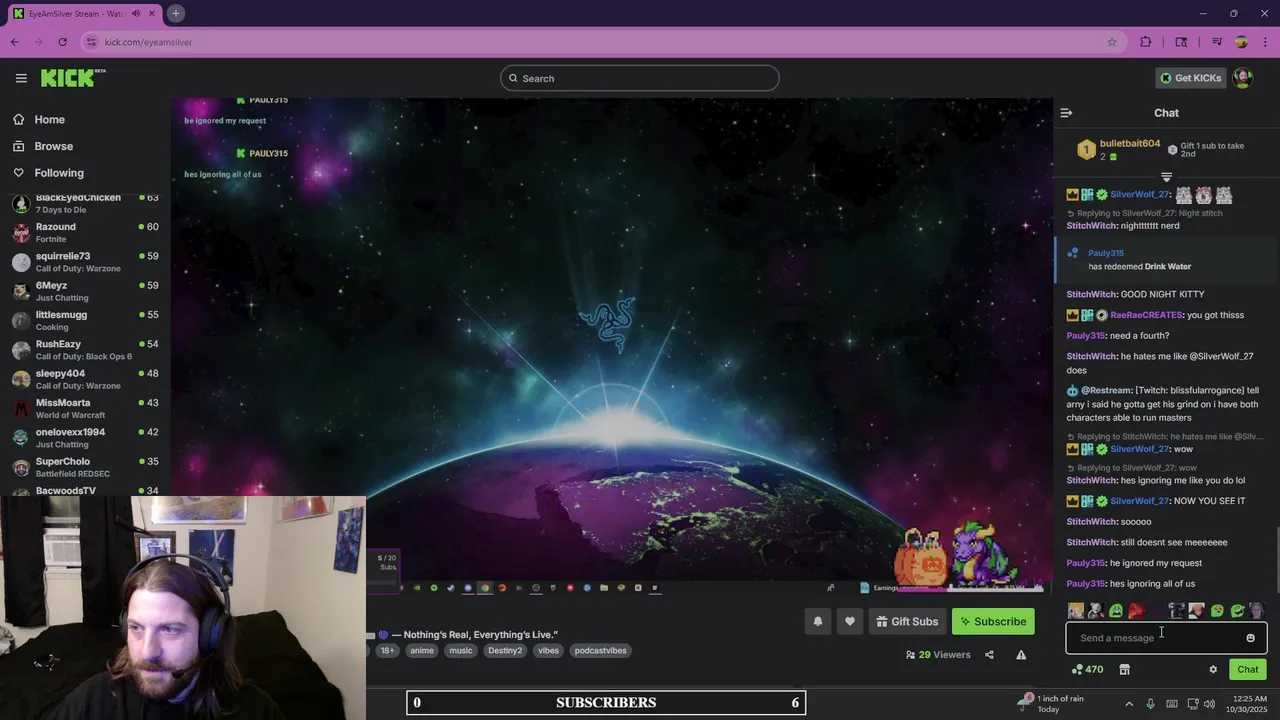Image resolution: width=1280 pixels, height=720 pixels.
Task: Click the Gift Subs button
Action: [907, 622]
